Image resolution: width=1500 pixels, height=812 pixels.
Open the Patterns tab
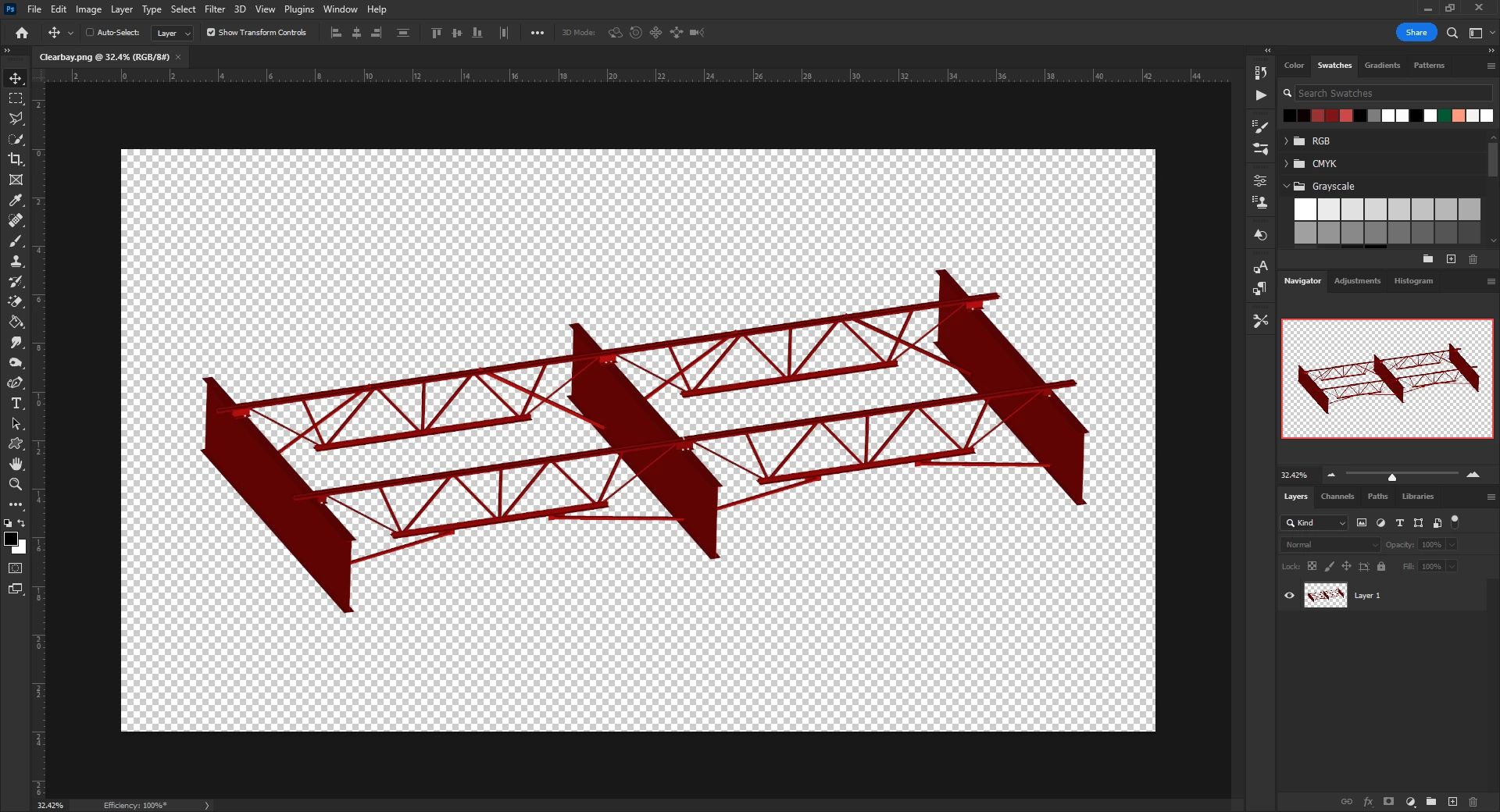(x=1429, y=66)
